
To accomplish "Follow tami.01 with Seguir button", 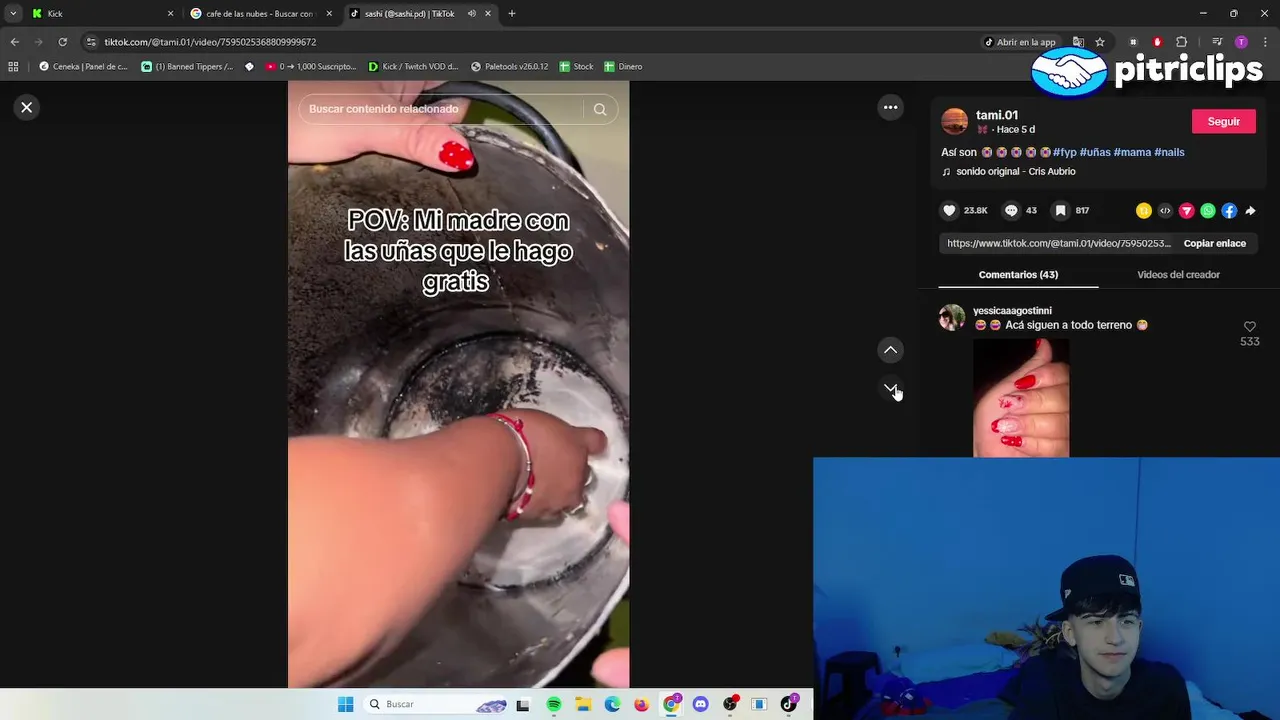I will tap(1223, 121).
